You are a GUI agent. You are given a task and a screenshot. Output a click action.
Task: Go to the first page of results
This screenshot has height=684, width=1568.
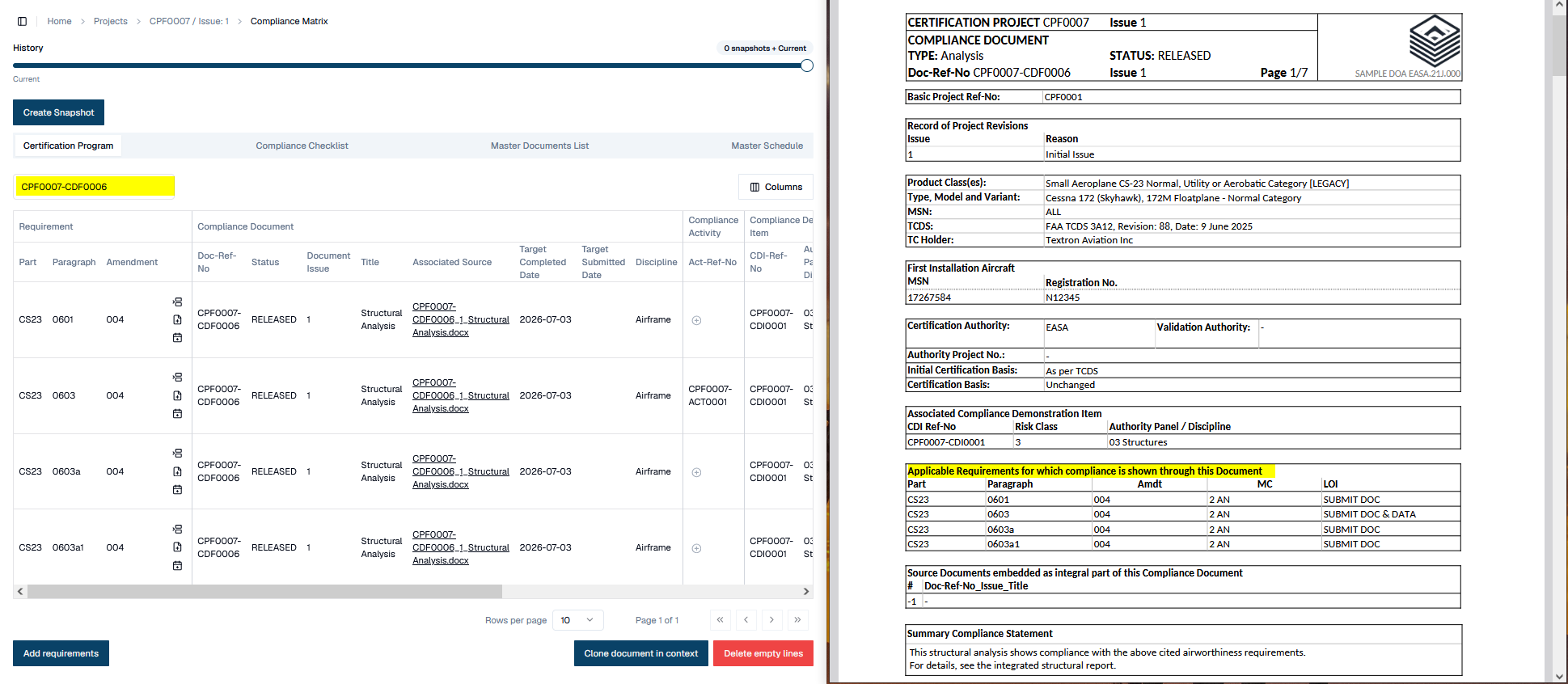720,620
